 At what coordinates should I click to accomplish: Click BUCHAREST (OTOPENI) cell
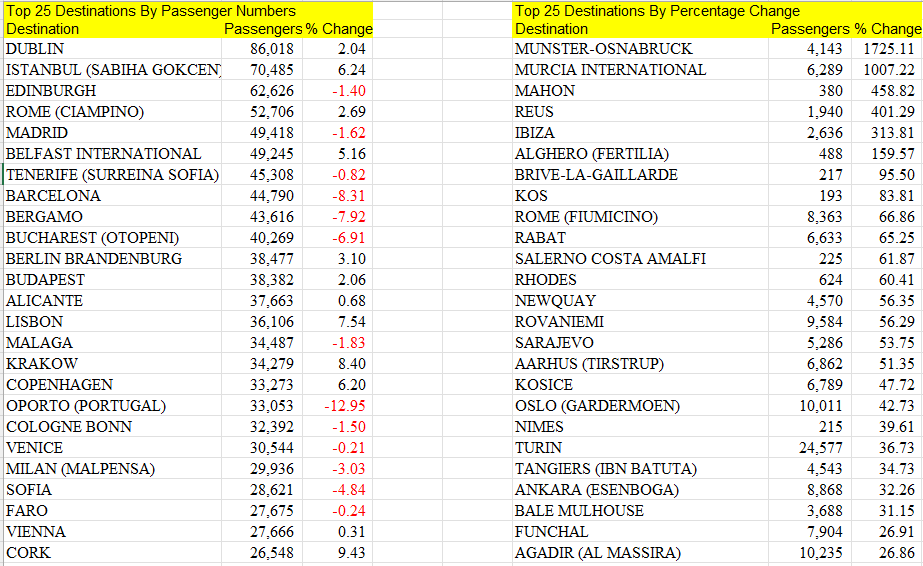112,238
